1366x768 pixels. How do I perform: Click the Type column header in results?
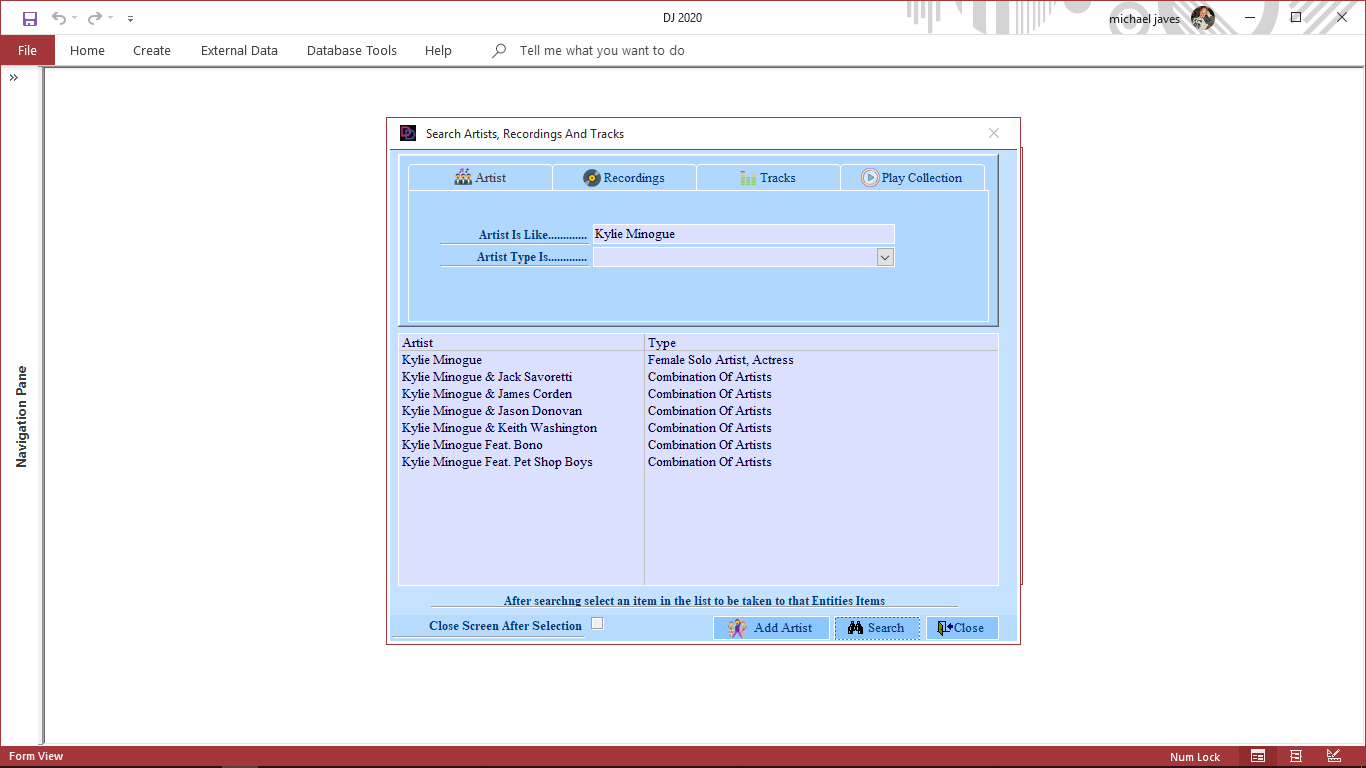click(x=821, y=343)
